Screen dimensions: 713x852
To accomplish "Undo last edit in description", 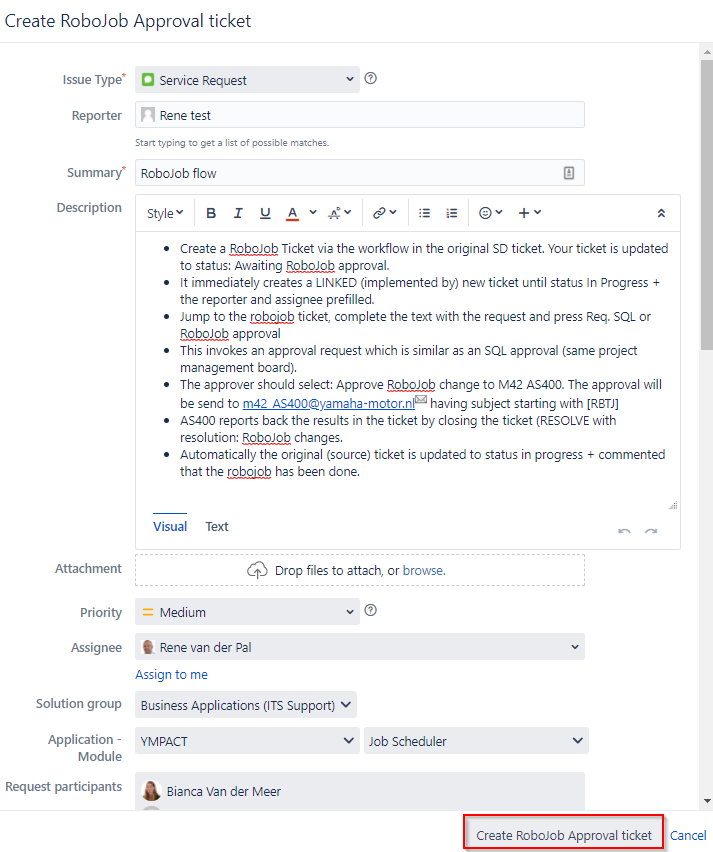I will pos(624,530).
